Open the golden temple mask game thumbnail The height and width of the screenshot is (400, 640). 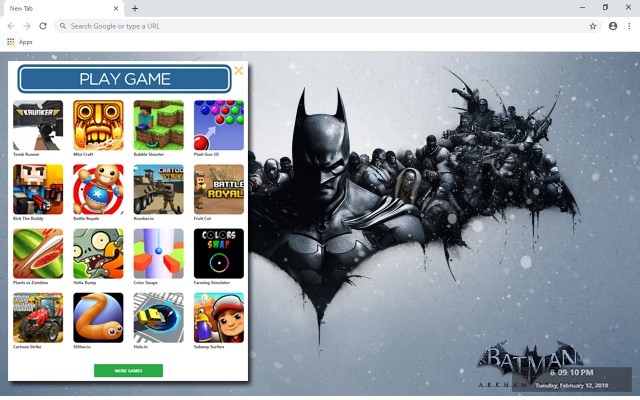click(98, 125)
